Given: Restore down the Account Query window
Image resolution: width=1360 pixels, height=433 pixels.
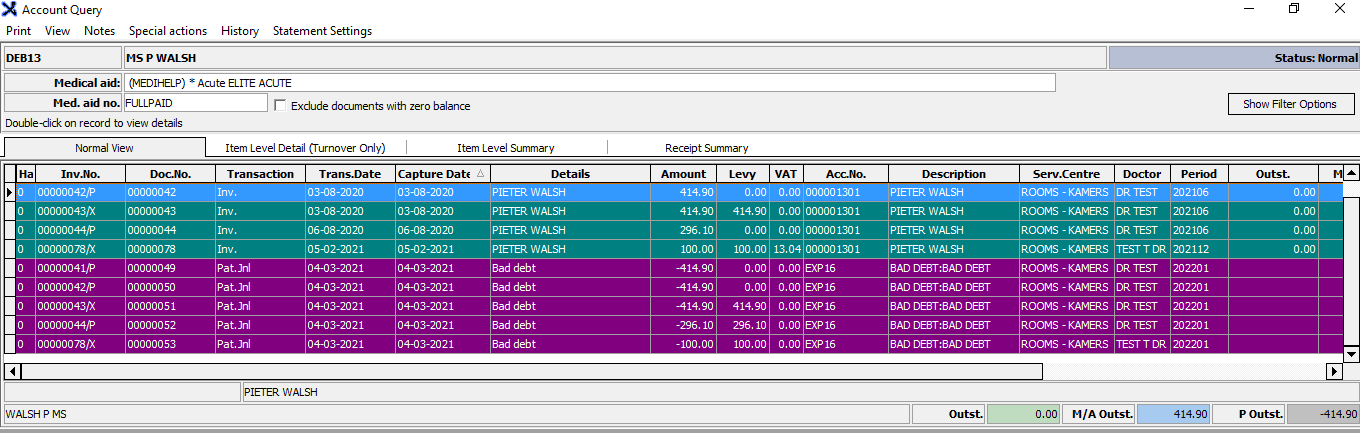Looking at the screenshot, I should pos(1293,9).
